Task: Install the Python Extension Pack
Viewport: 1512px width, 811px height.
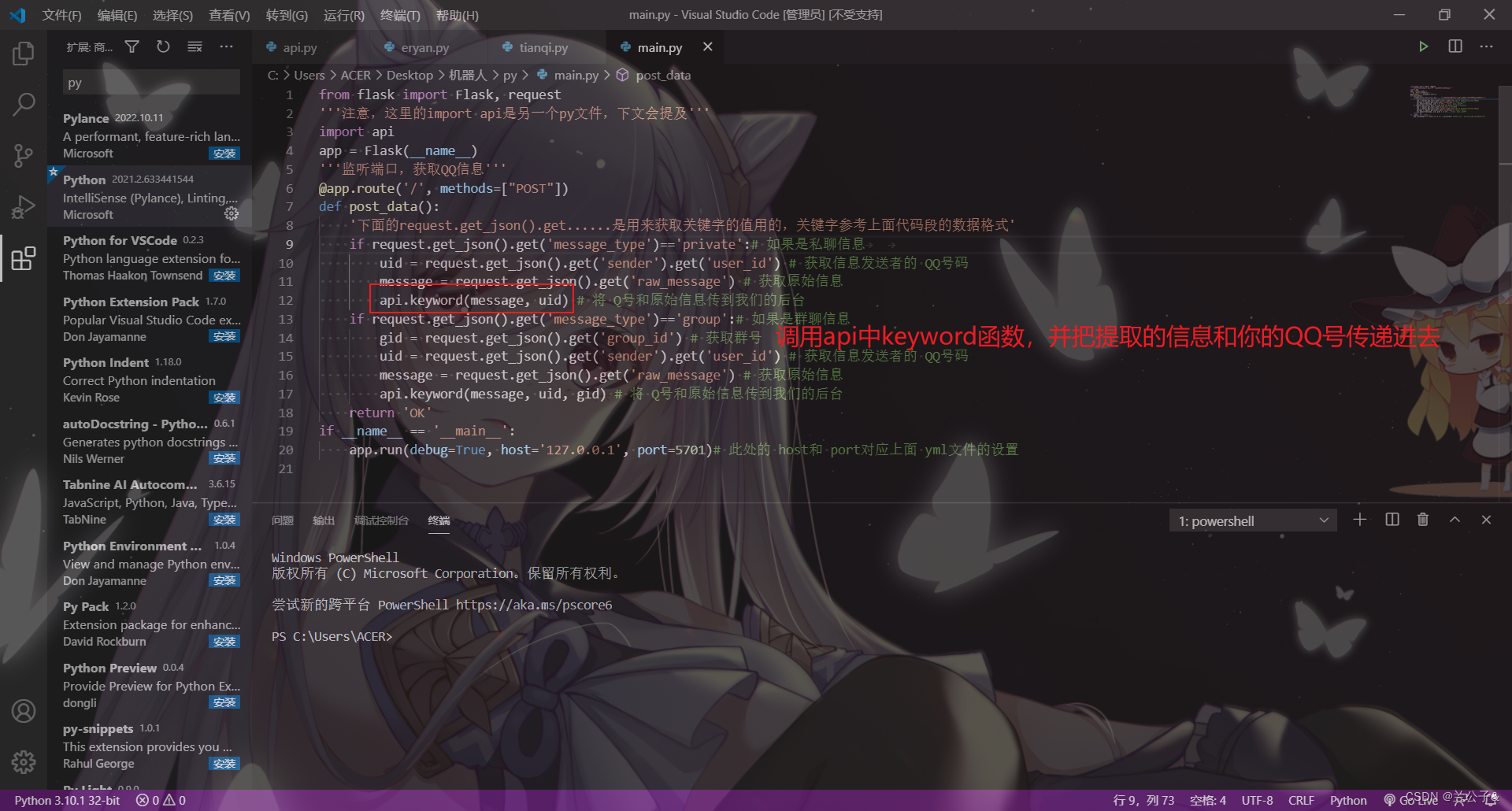Action: 224,336
